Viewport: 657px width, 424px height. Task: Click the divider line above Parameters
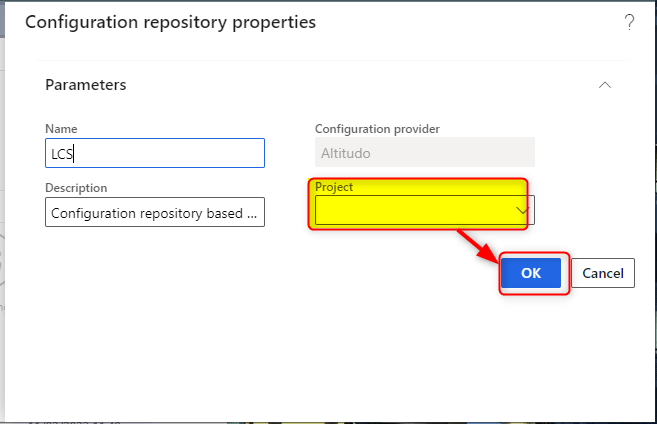(330, 61)
